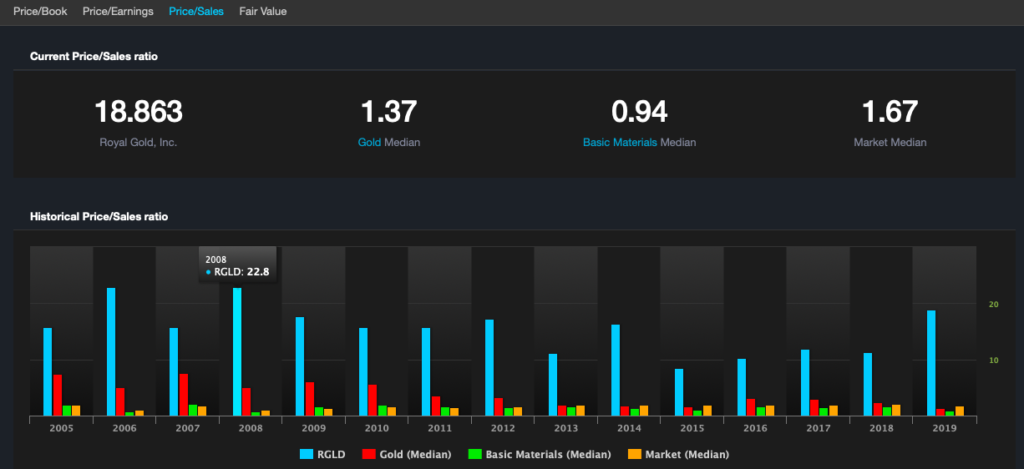Click the 1.67 Market Median value
Screen dimensions: 1024x469
[889, 112]
